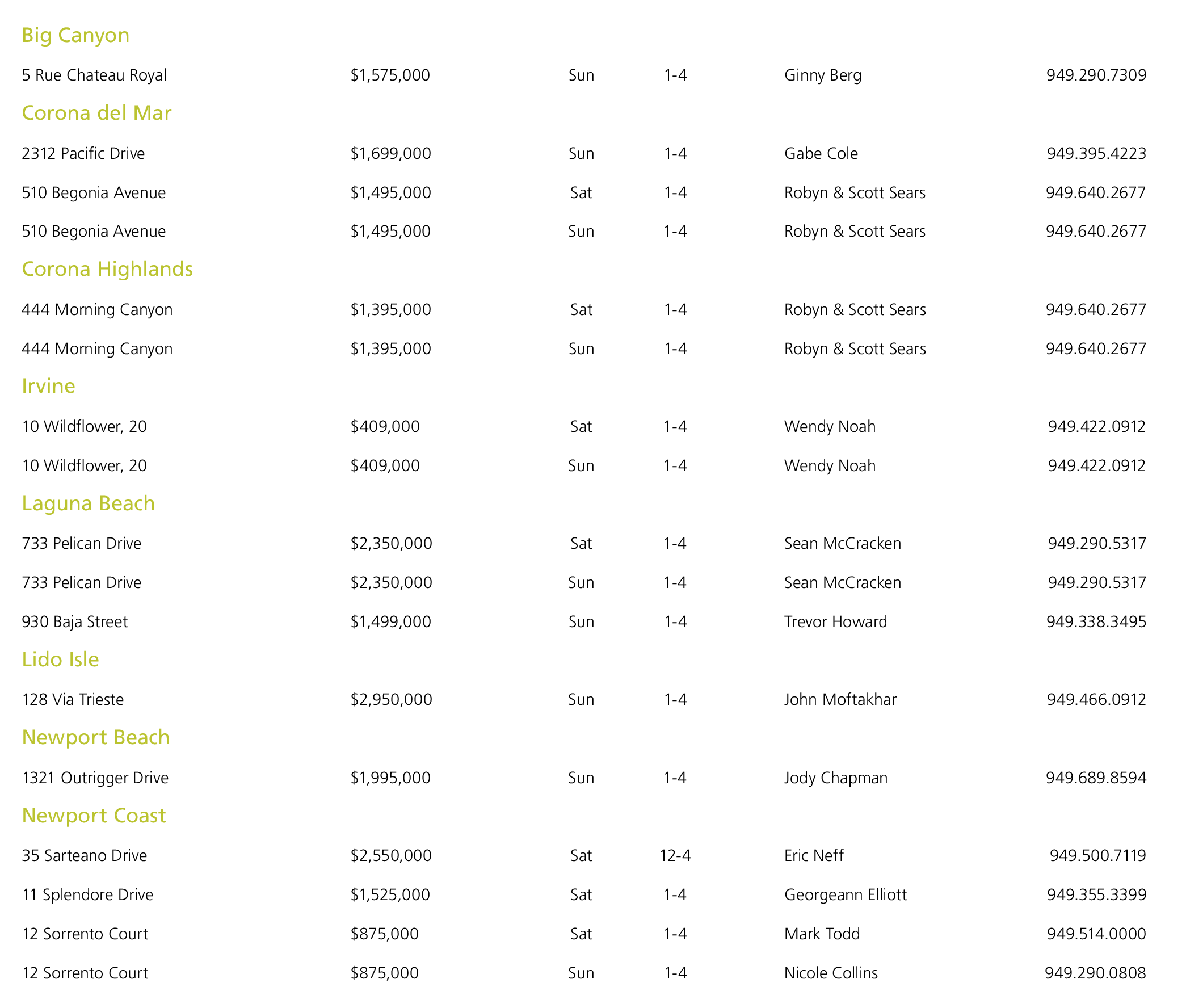This screenshot has height=1008, width=1186.
Task: Select agent name Georgeann Elliott
Action: point(845,895)
